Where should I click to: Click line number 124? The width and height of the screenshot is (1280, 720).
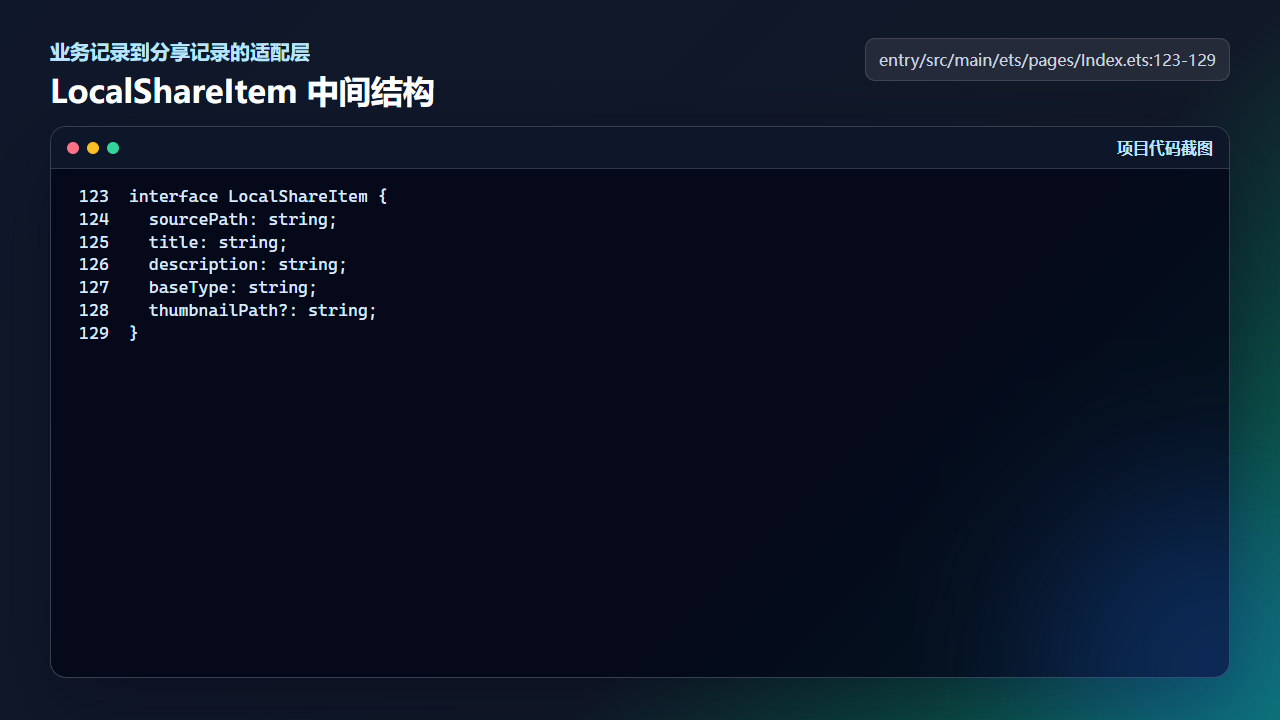click(x=94, y=219)
